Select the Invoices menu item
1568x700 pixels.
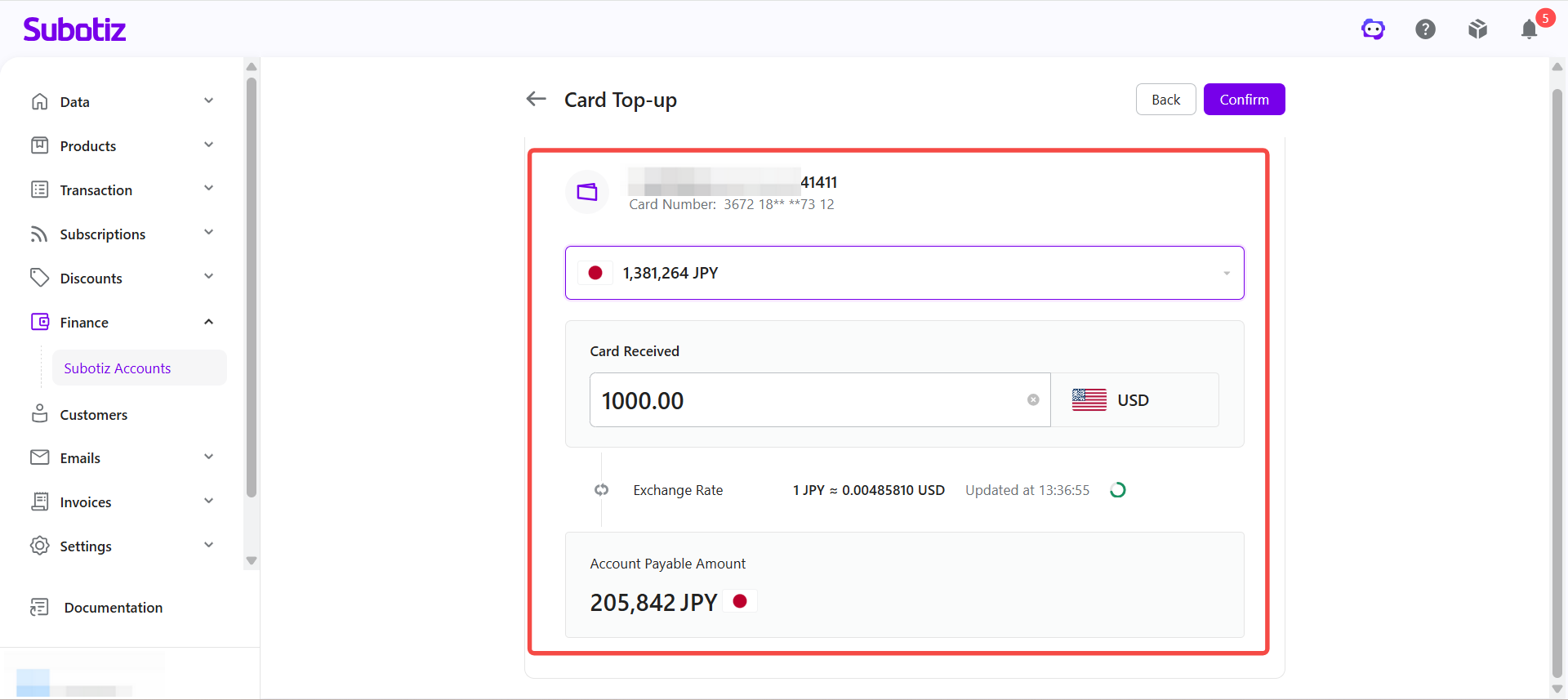click(86, 502)
